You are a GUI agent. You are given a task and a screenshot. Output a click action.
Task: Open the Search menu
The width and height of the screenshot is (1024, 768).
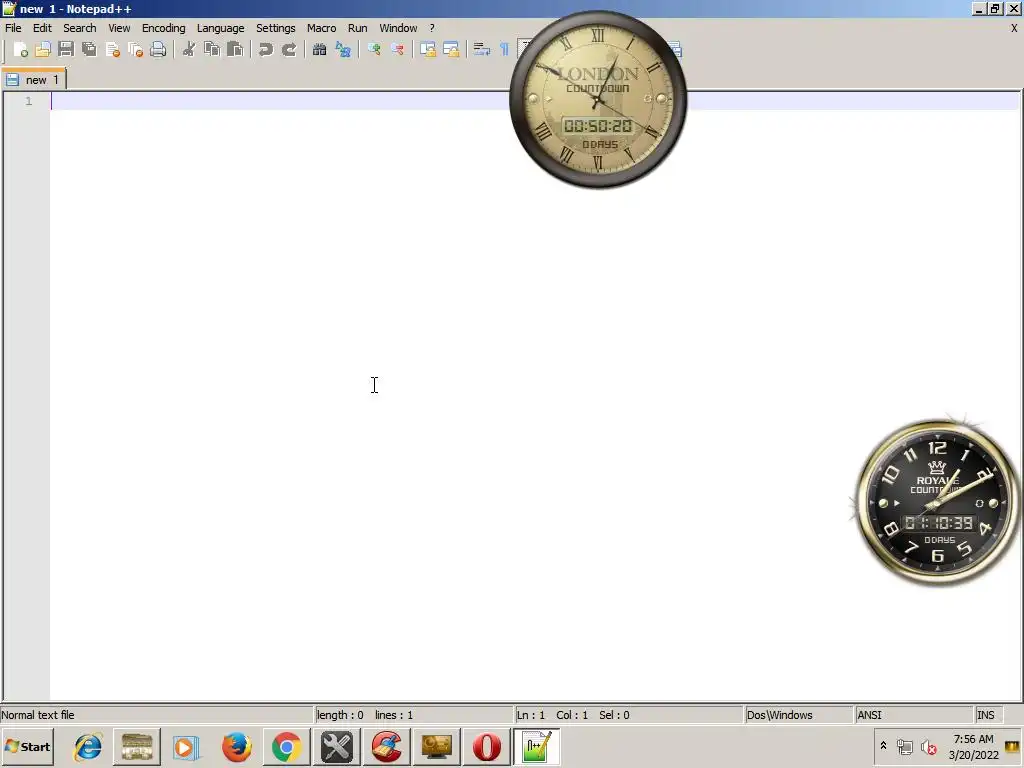click(80, 28)
